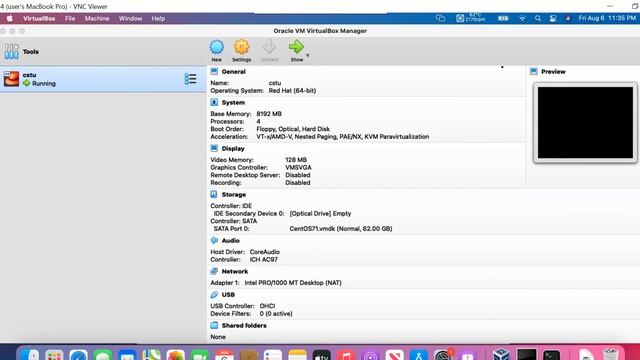This screenshot has width=640, height=360.
Task: Click the USB section icon
Action: click(214, 294)
